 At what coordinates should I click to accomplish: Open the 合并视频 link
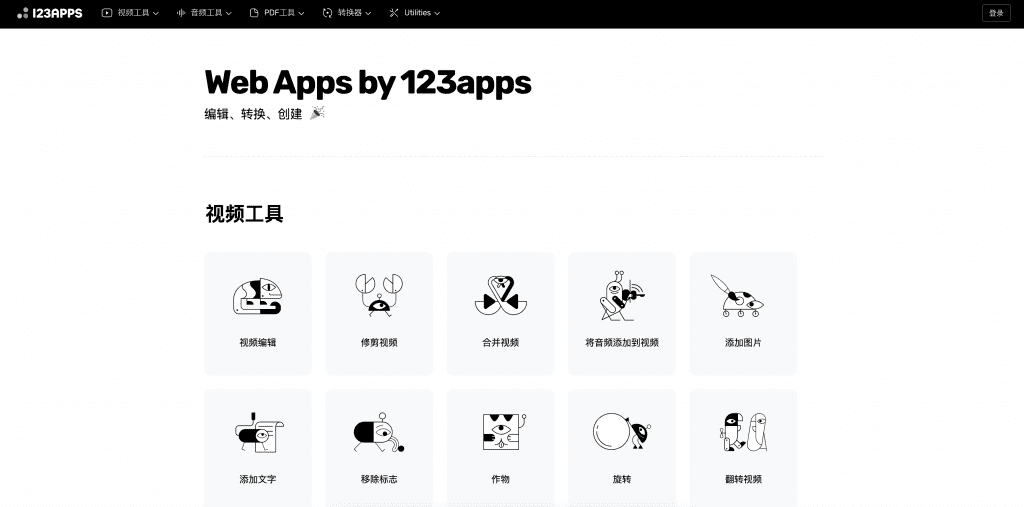[500, 342]
